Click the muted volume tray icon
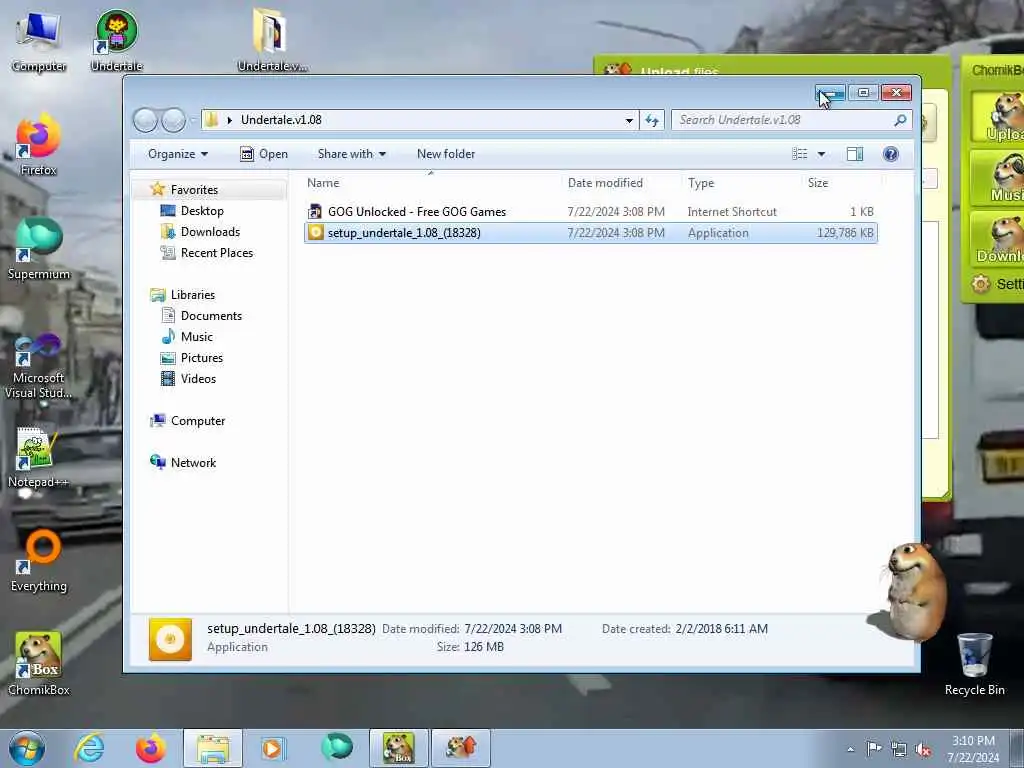1024x768 pixels. coord(923,749)
